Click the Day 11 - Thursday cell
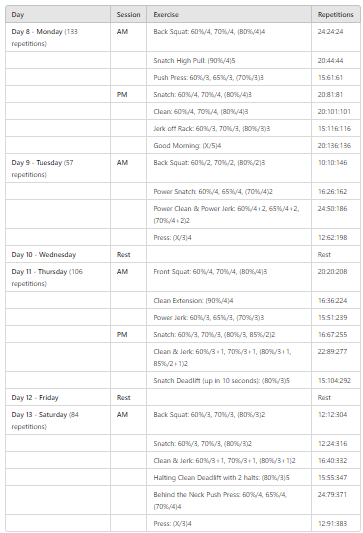 tap(58, 277)
